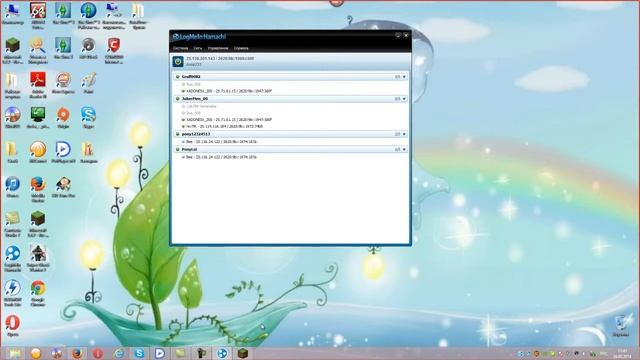Open the Управление menu in Hamachi
The width and height of the screenshot is (640, 360).
click(218, 48)
